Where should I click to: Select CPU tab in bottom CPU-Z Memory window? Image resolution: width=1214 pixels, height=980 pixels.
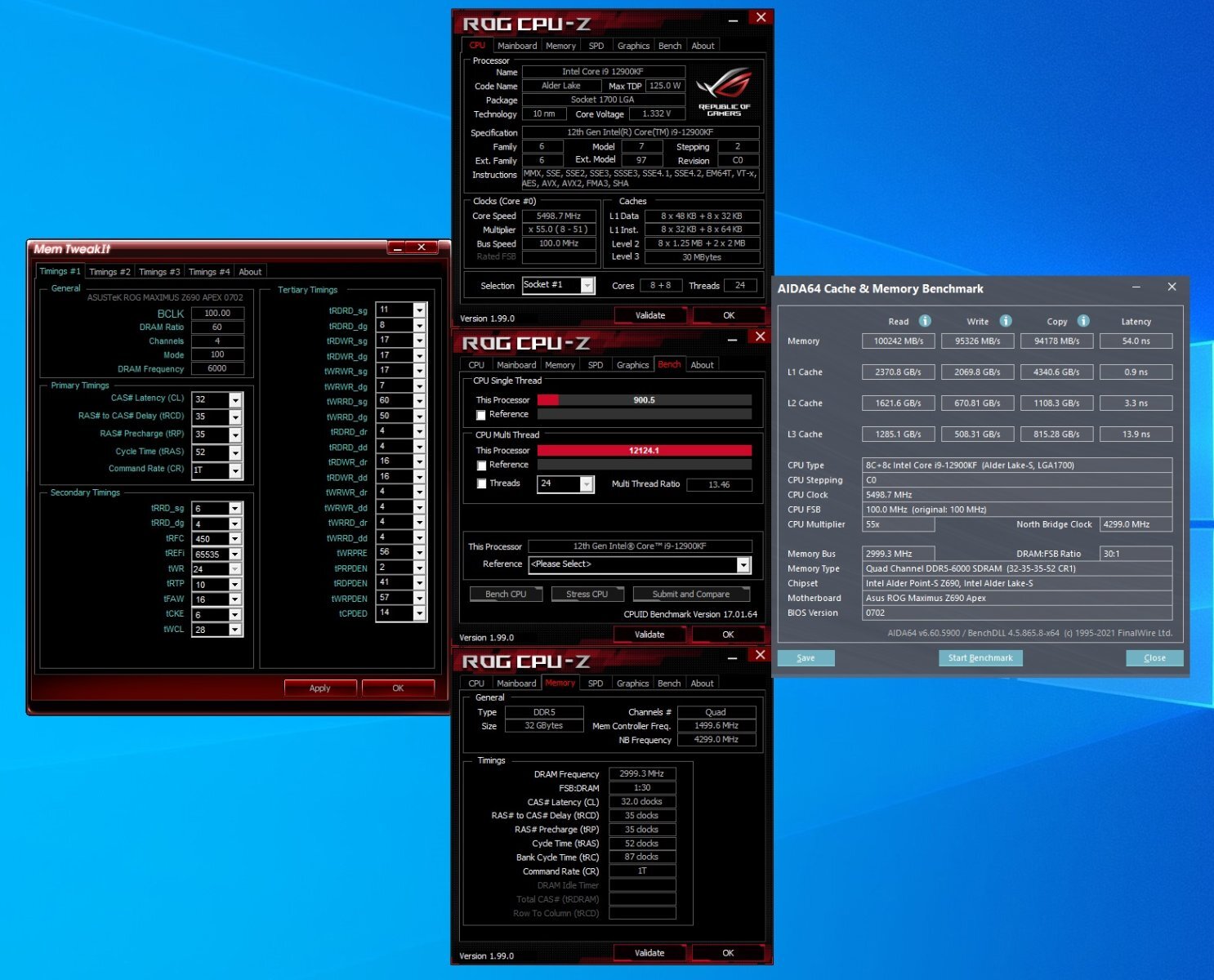coord(476,684)
